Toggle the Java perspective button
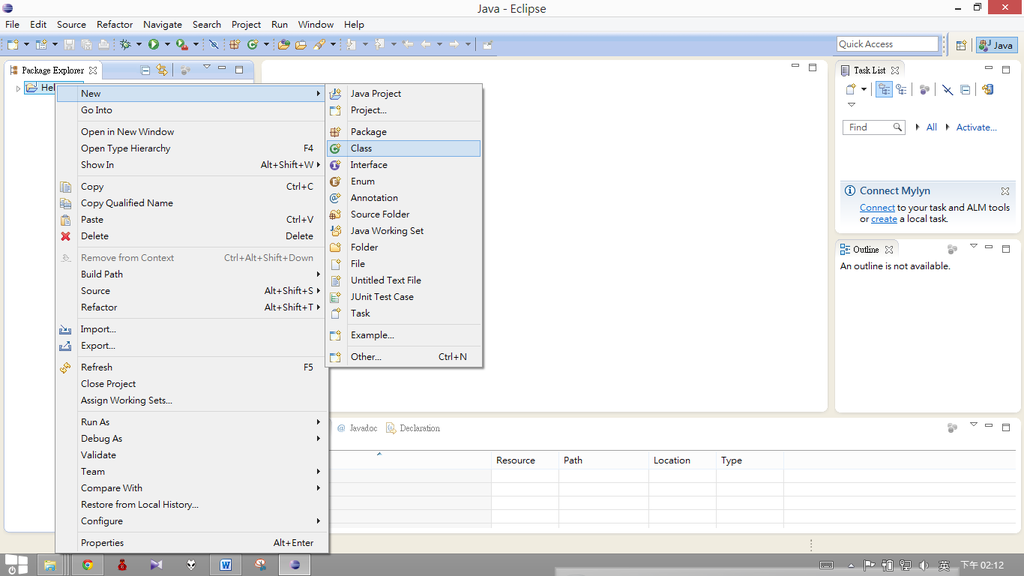Screen dimensions: 1024x576 (x=996, y=45)
